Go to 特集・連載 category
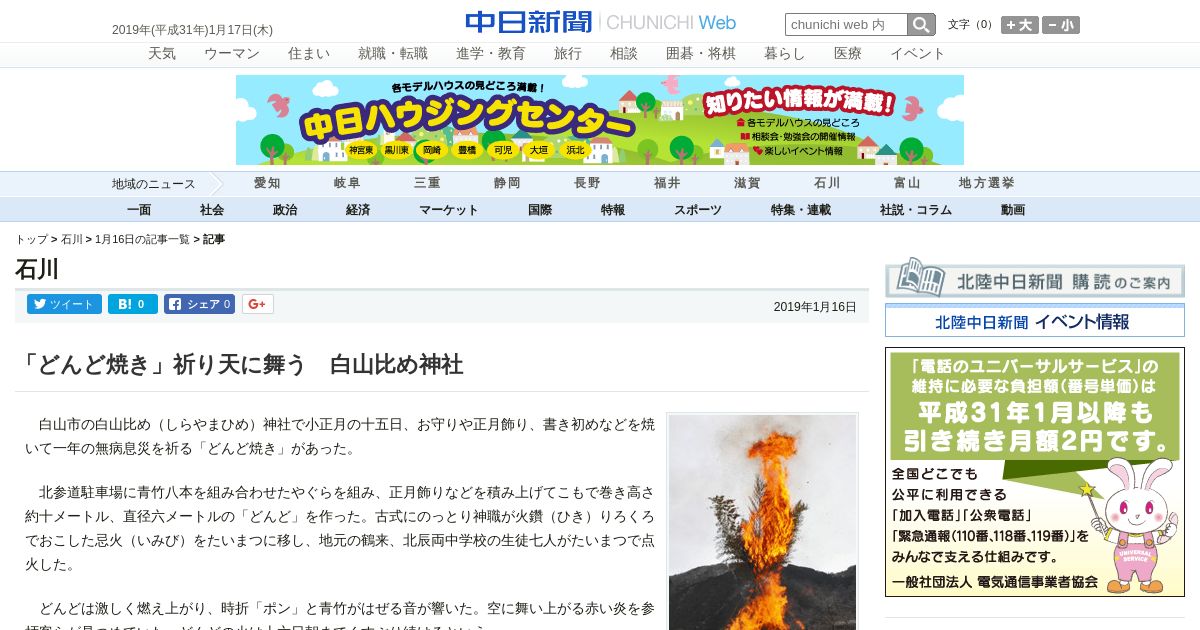Image resolution: width=1200 pixels, height=630 pixels. [801, 210]
